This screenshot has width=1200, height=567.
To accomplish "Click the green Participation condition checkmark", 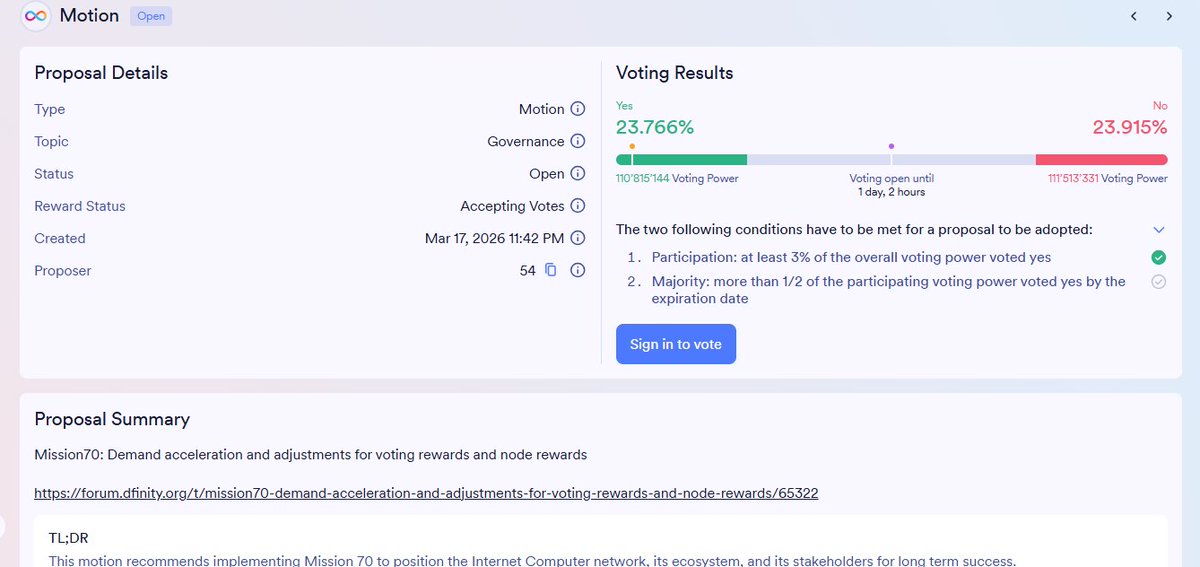I will 1158,257.
